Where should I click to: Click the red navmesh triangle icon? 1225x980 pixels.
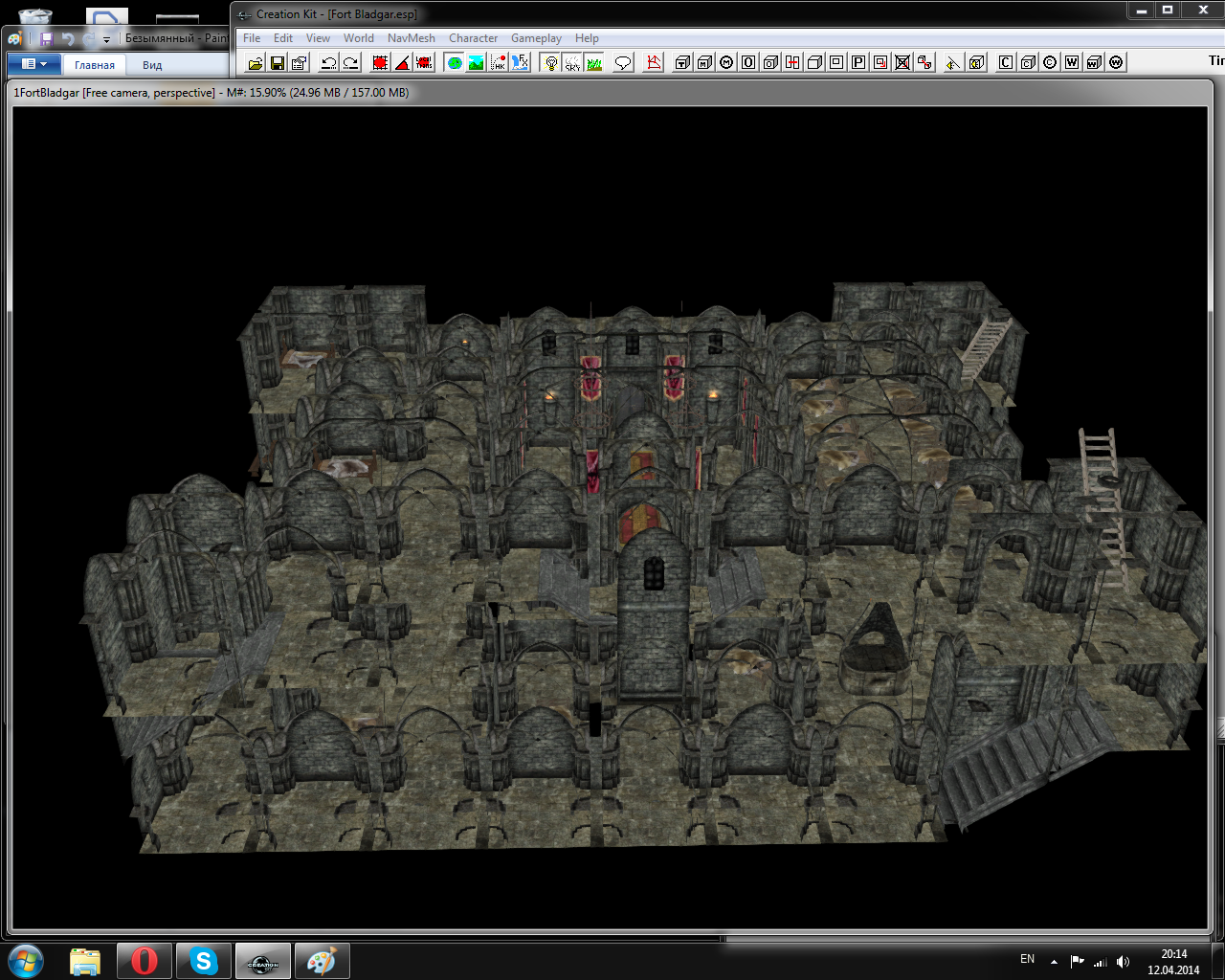pyautogui.click(x=654, y=62)
